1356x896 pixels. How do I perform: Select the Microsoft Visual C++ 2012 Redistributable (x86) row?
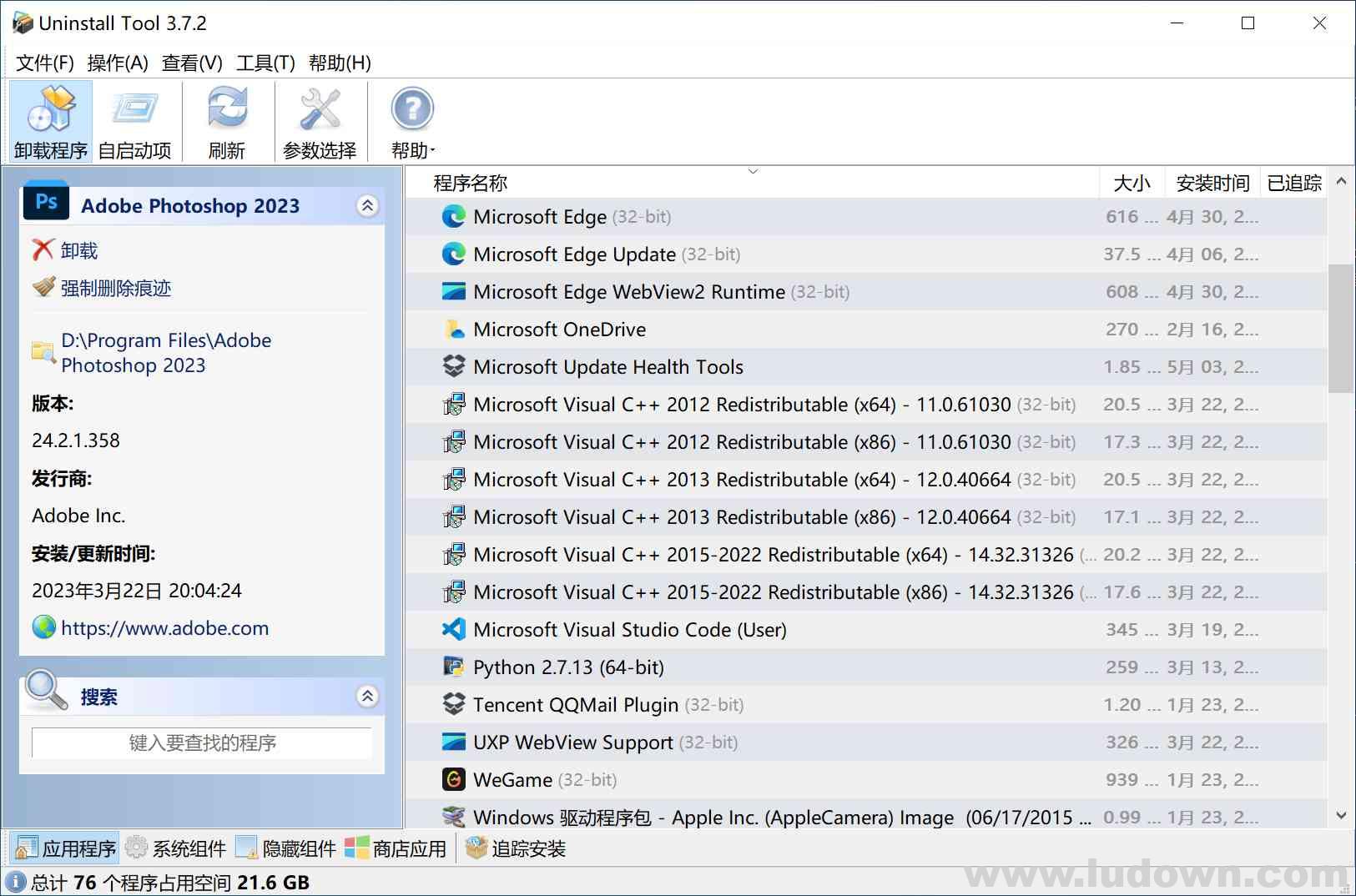coord(866,442)
